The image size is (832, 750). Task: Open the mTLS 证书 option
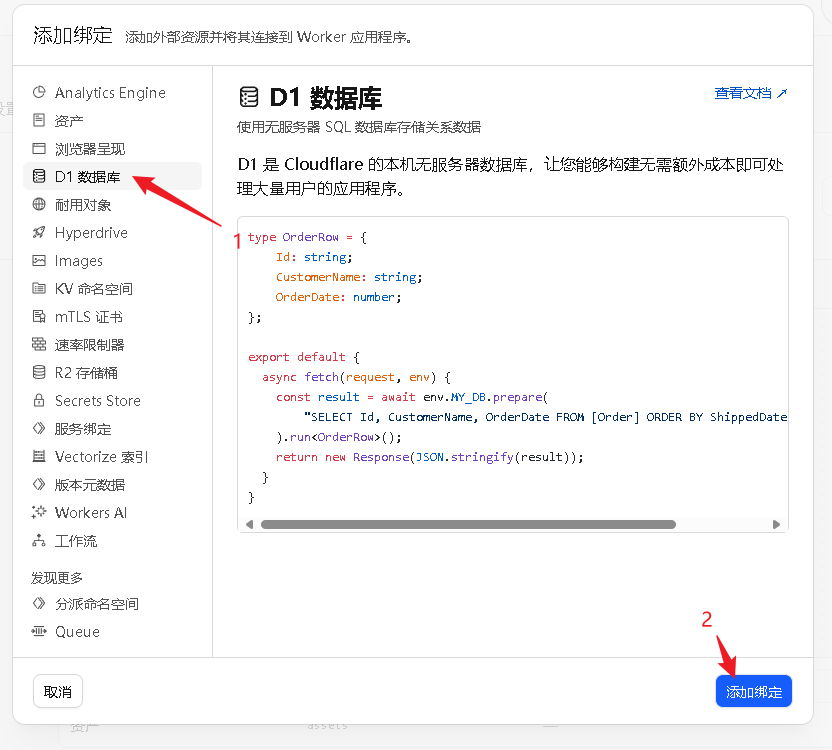click(x=88, y=317)
